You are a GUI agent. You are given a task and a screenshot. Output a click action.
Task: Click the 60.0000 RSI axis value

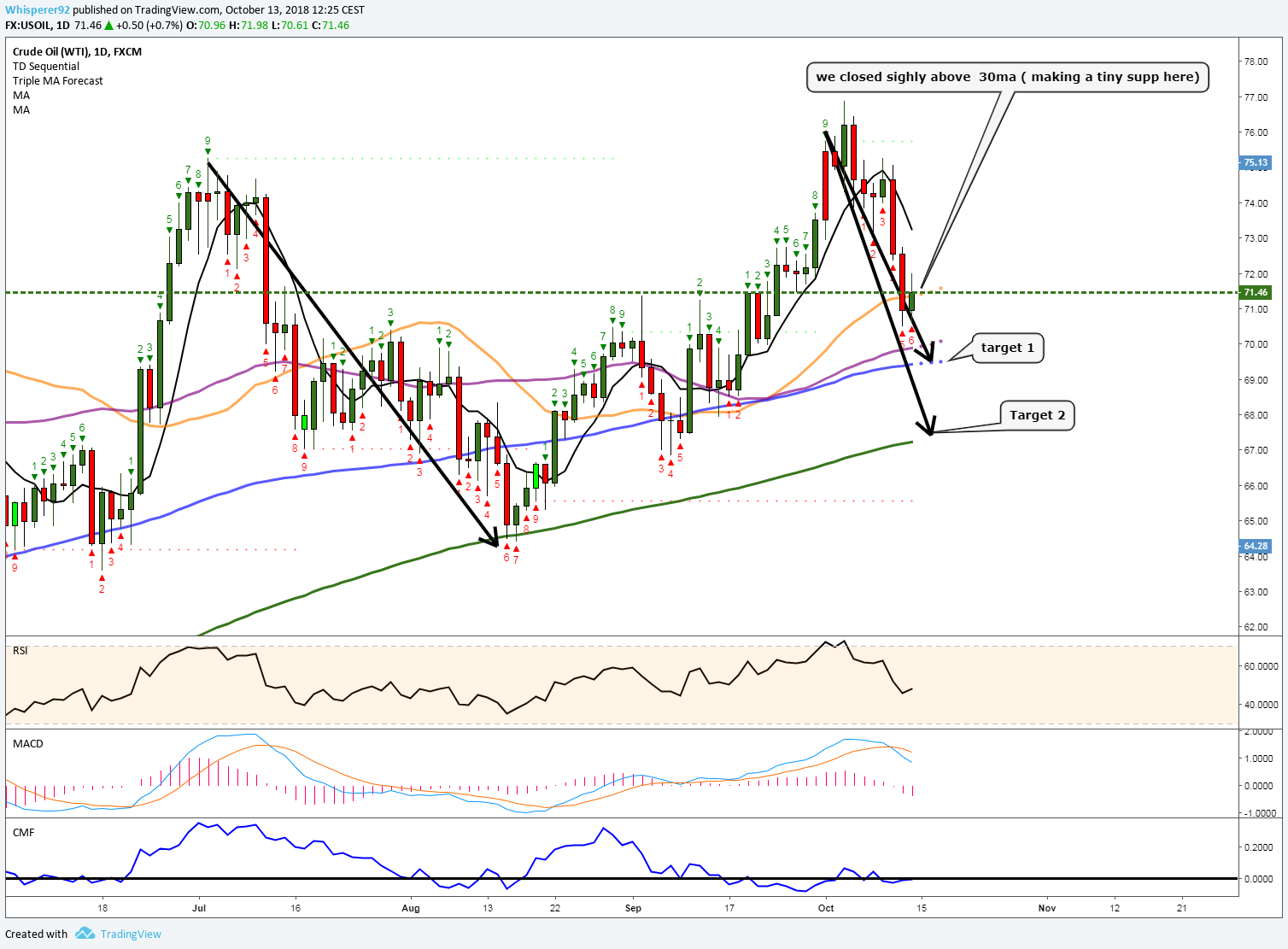[x=1260, y=666]
